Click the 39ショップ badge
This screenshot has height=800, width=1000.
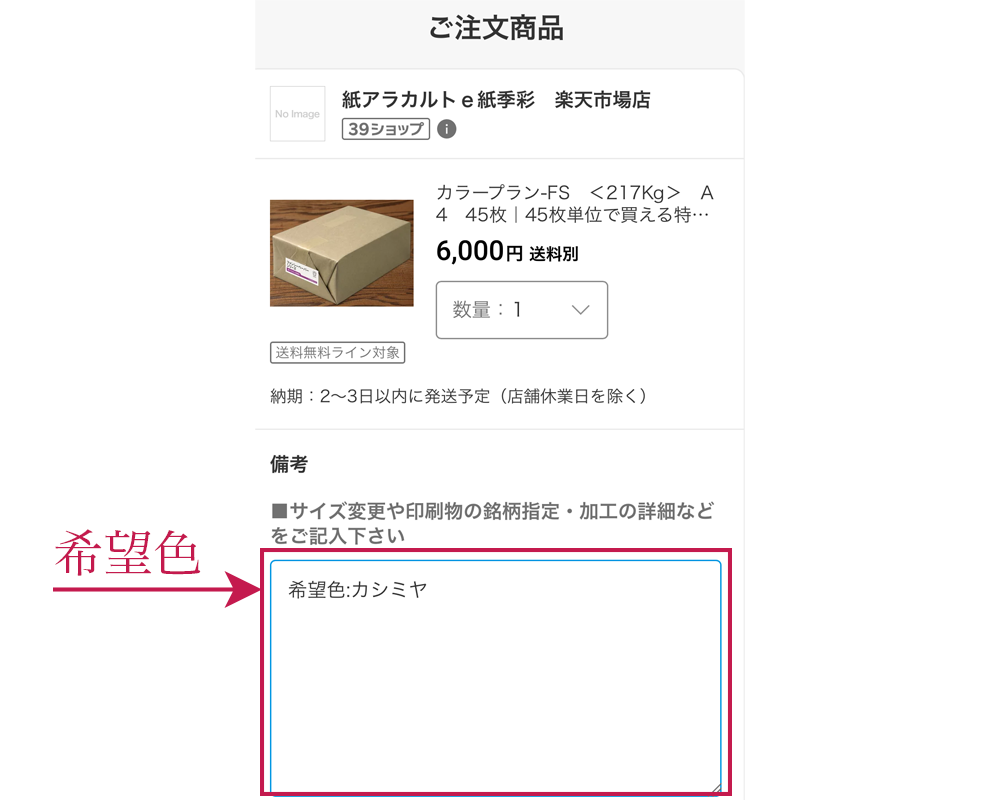385,129
